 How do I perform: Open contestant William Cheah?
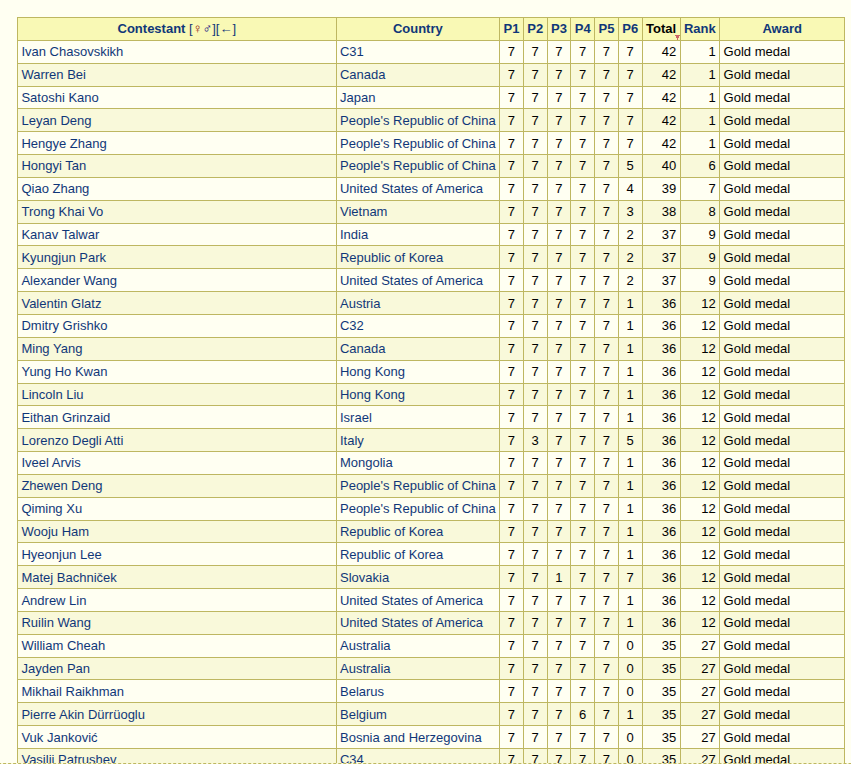coord(63,646)
